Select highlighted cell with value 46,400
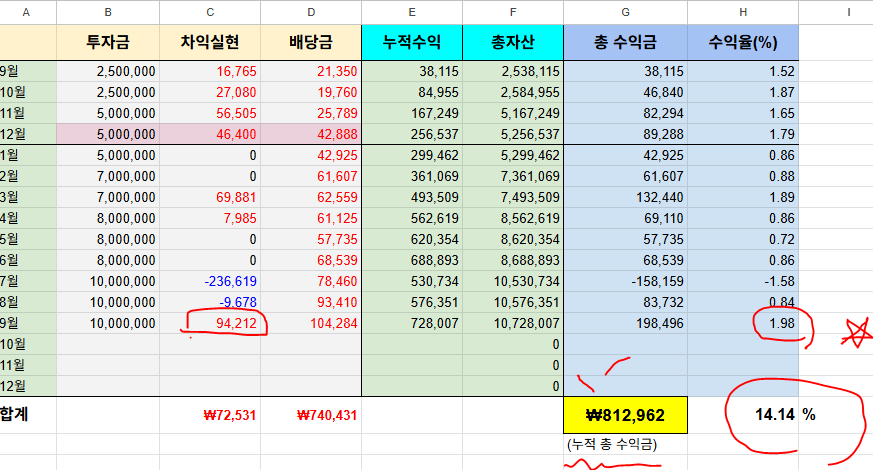 210,134
